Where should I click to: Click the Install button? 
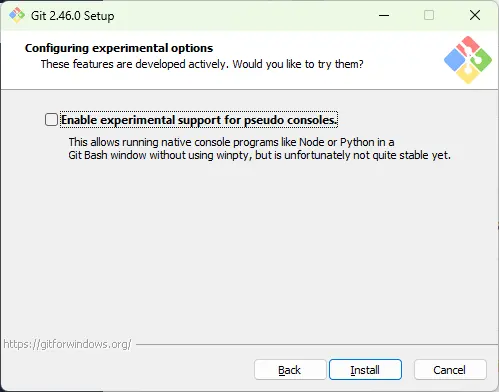coord(365,370)
